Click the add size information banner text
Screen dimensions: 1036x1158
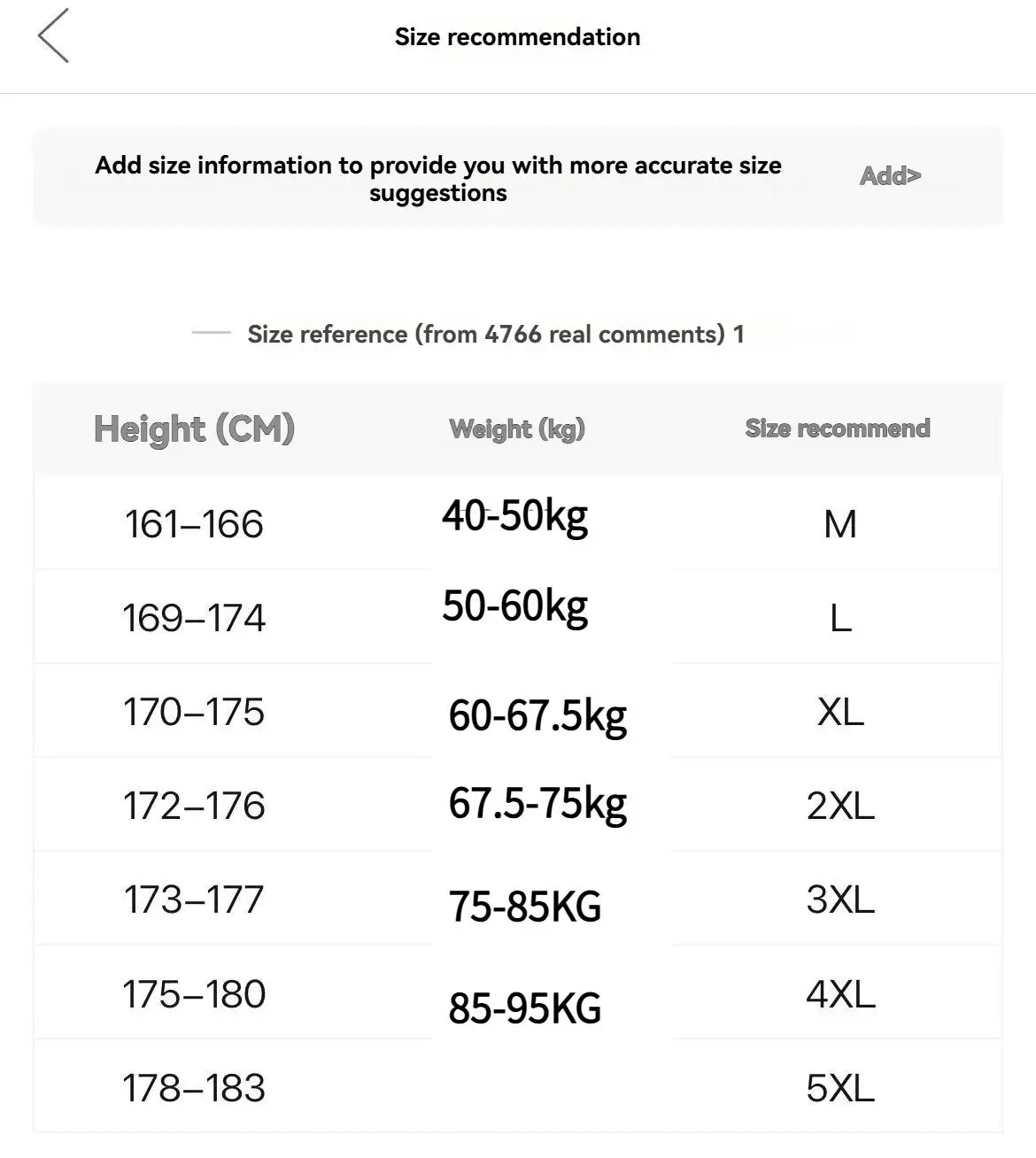coord(438,178)
